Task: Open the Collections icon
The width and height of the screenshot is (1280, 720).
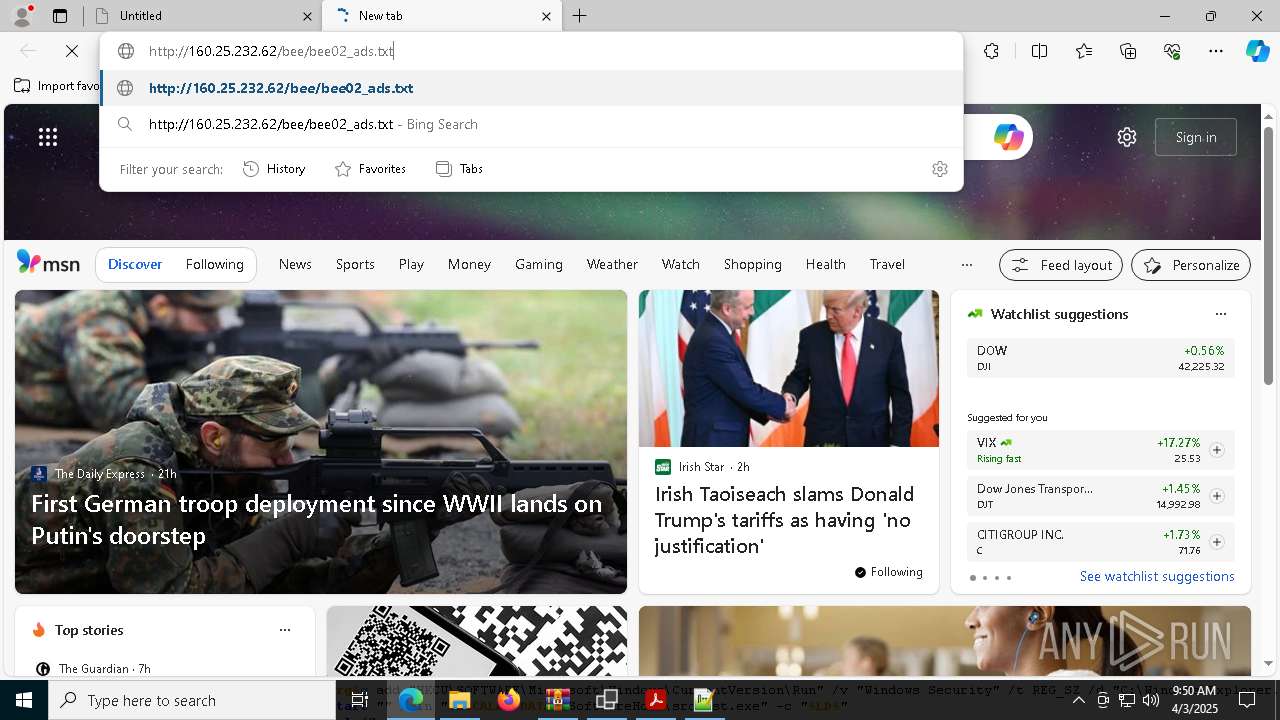Action: (1128, 51)
